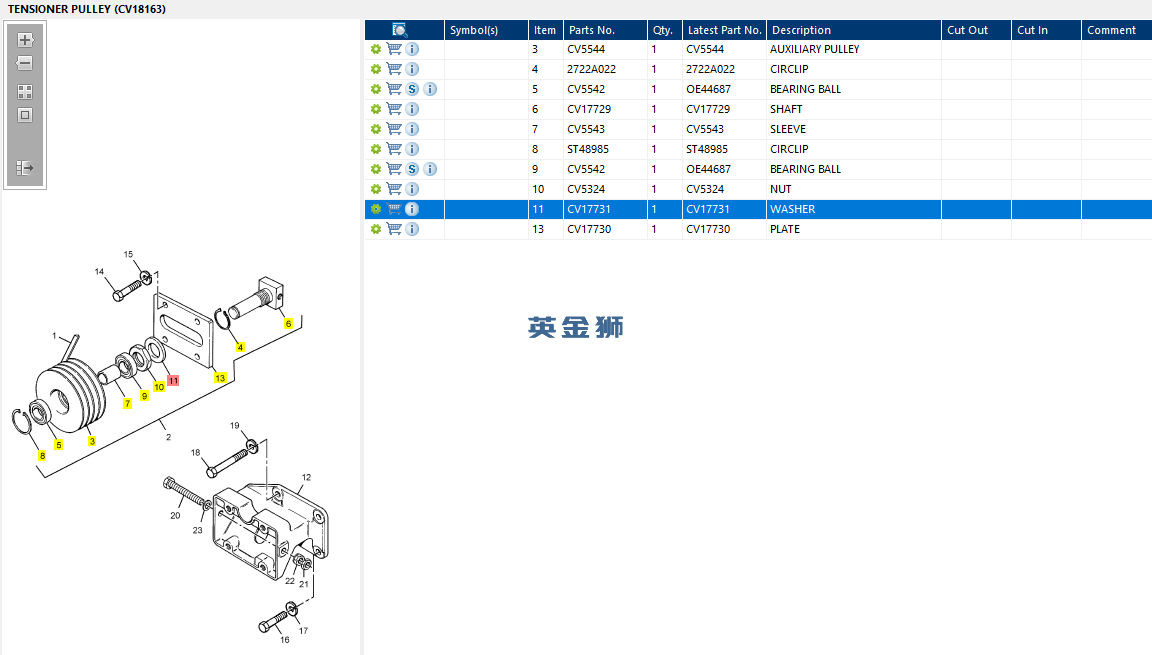Add SHAFT CV17729 to cart

[395, 109]
